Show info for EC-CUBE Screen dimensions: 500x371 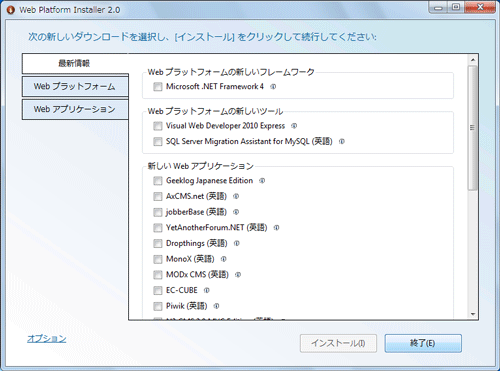click(x=207, y=290)
